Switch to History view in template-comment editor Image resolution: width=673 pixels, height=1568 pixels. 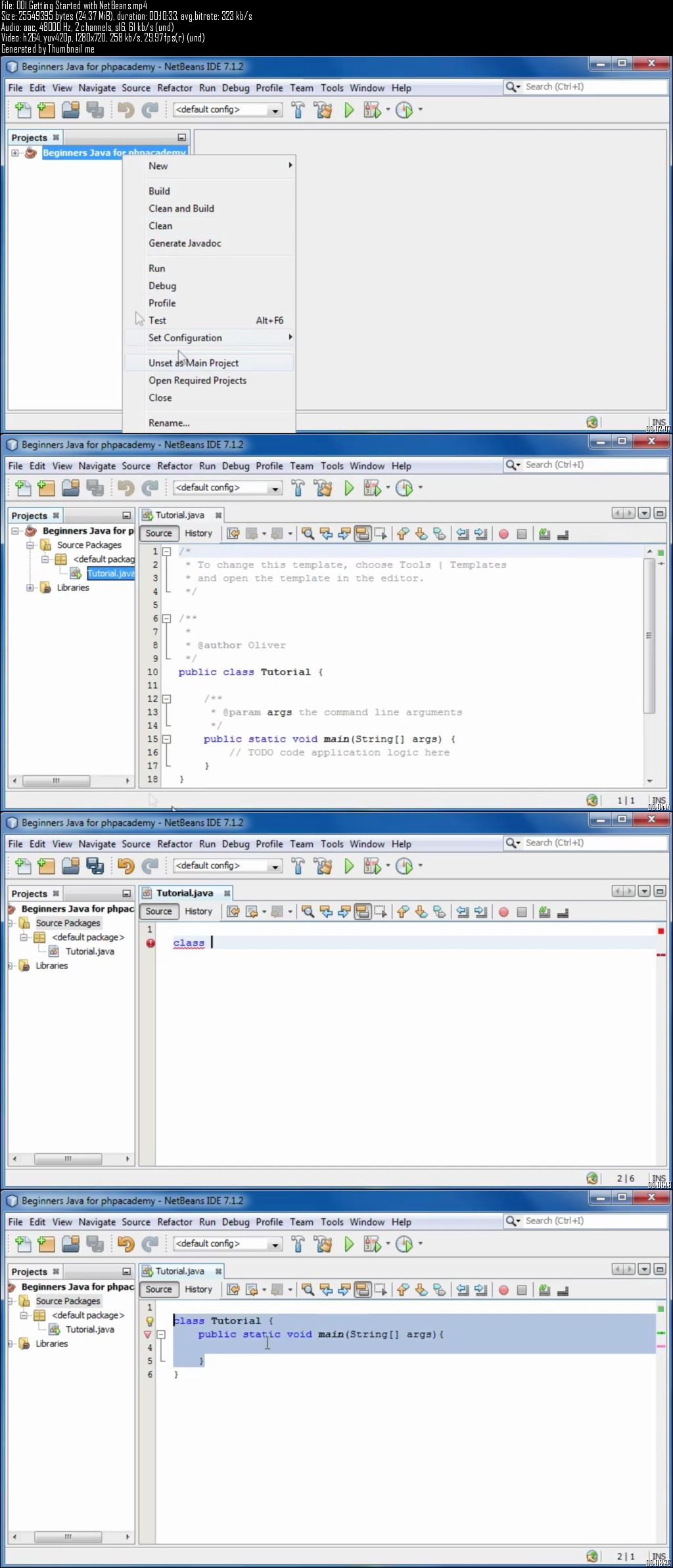198,534
